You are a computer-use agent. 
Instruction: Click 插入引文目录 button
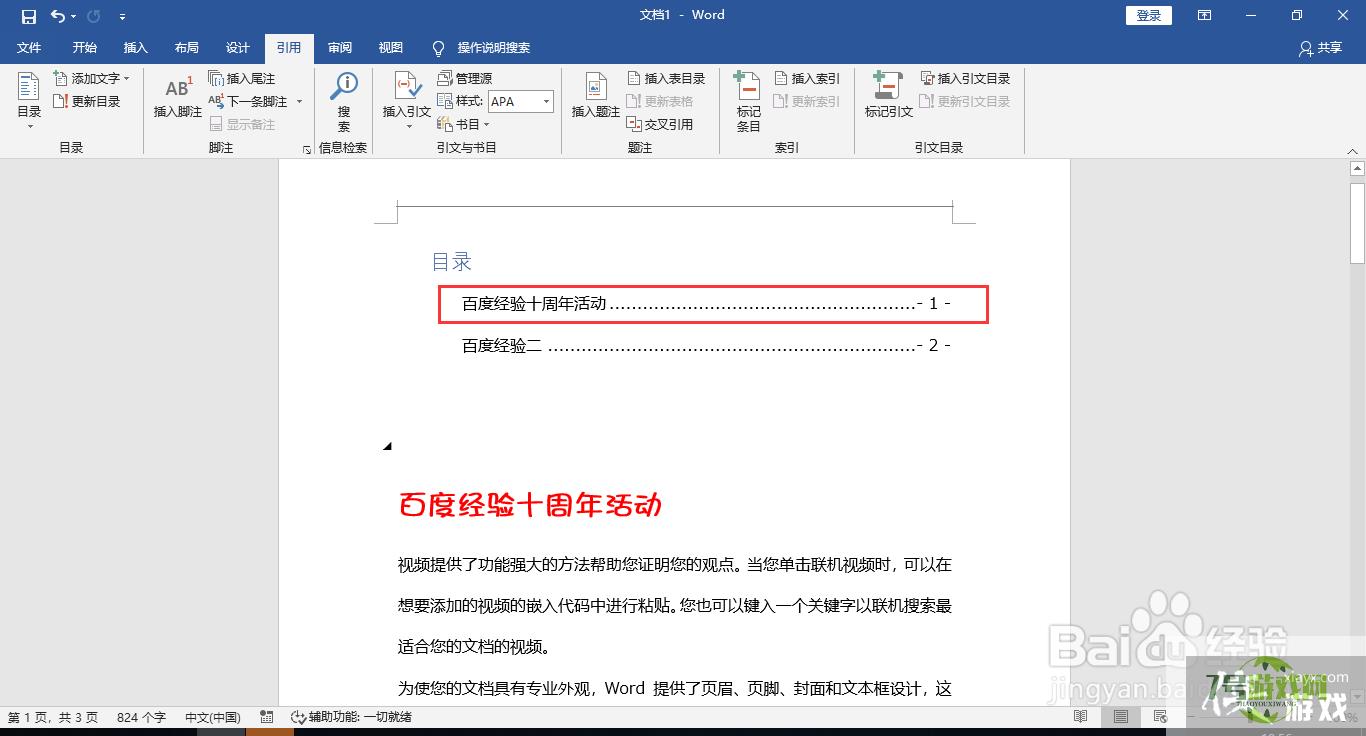pyautogui.click(x=966, y=78)
